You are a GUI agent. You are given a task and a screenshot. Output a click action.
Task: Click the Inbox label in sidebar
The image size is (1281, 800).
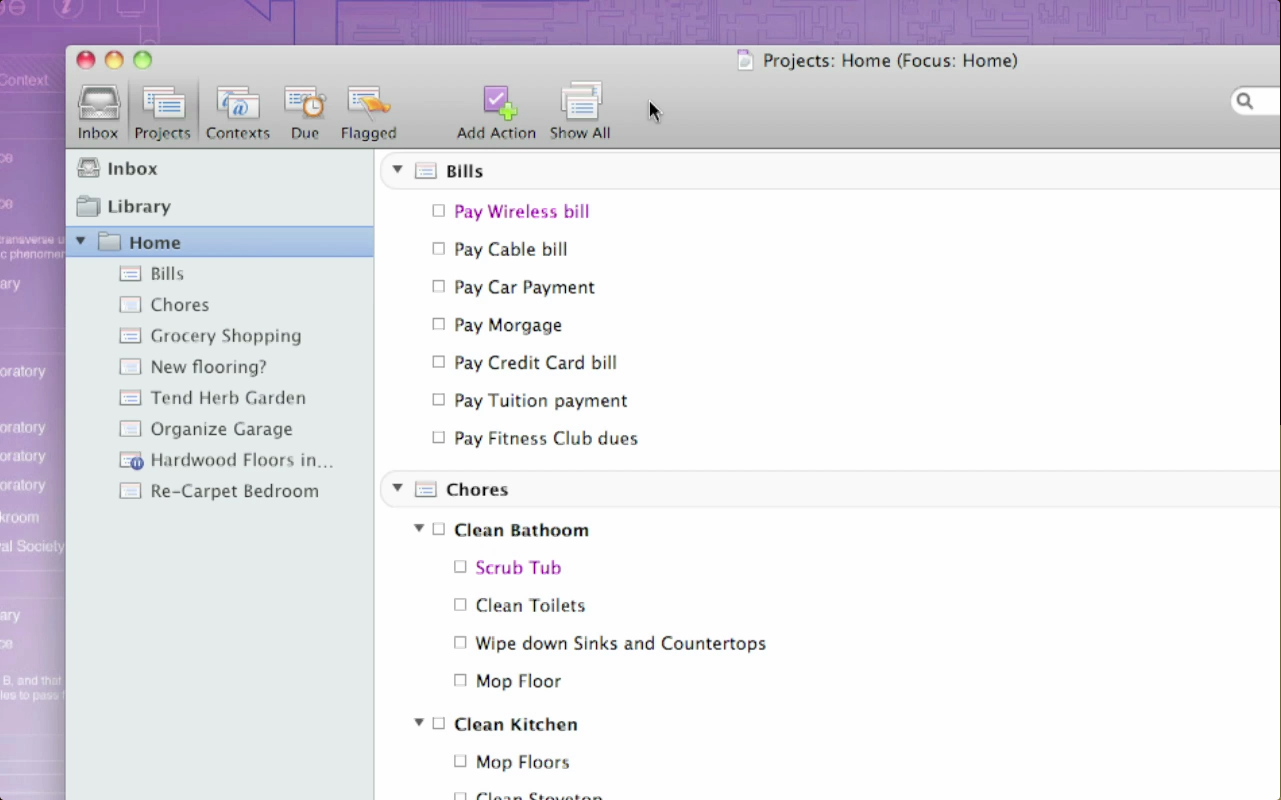[133, 169]
